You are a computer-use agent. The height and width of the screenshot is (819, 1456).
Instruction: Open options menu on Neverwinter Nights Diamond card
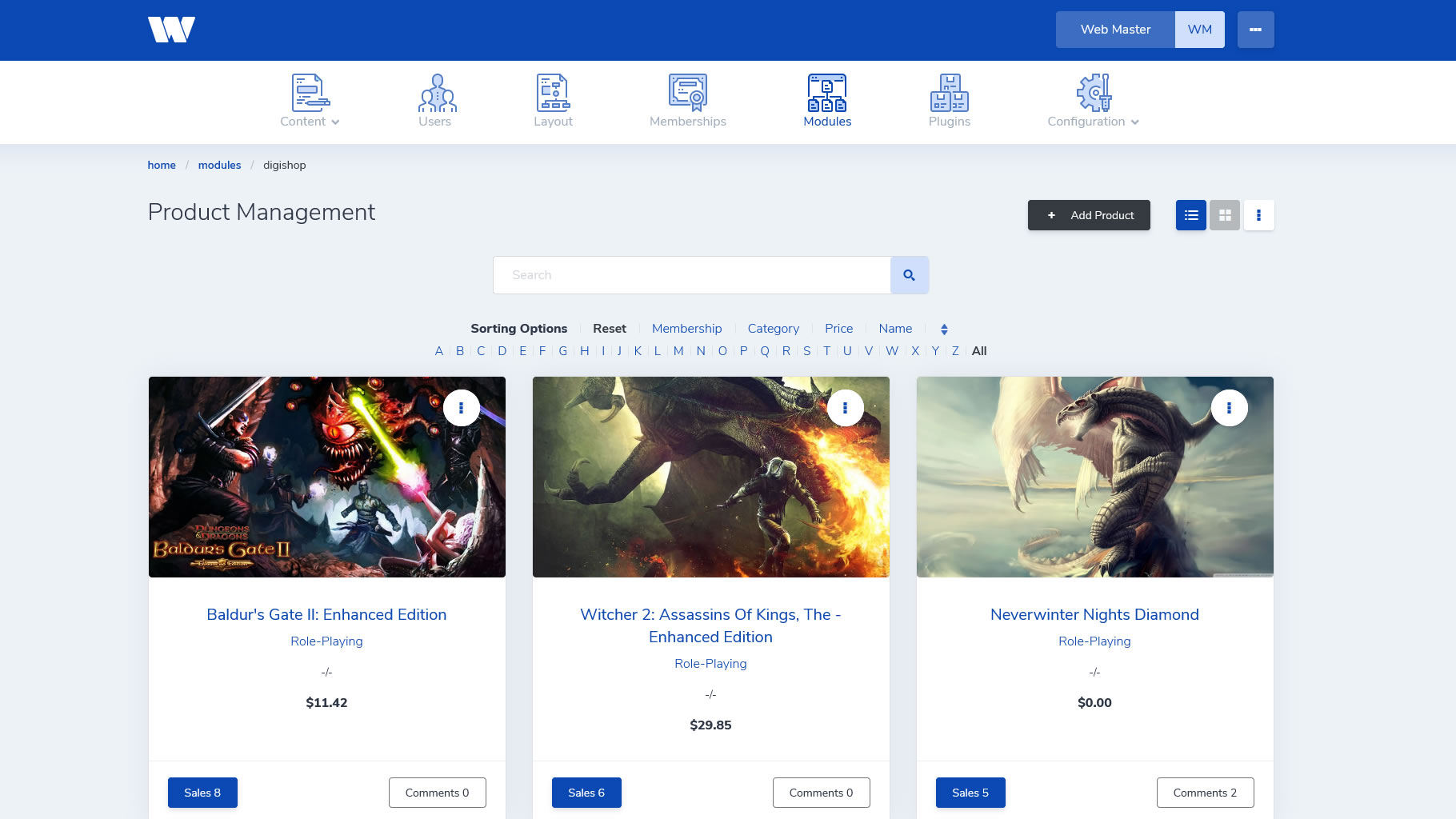pos(1230,408)
